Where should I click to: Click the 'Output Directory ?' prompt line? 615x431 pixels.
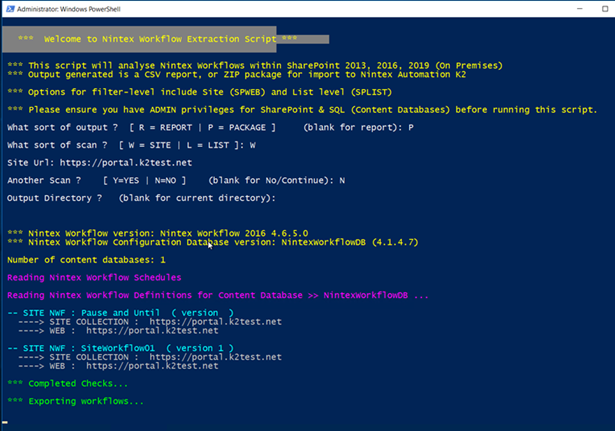coord(141,198)
